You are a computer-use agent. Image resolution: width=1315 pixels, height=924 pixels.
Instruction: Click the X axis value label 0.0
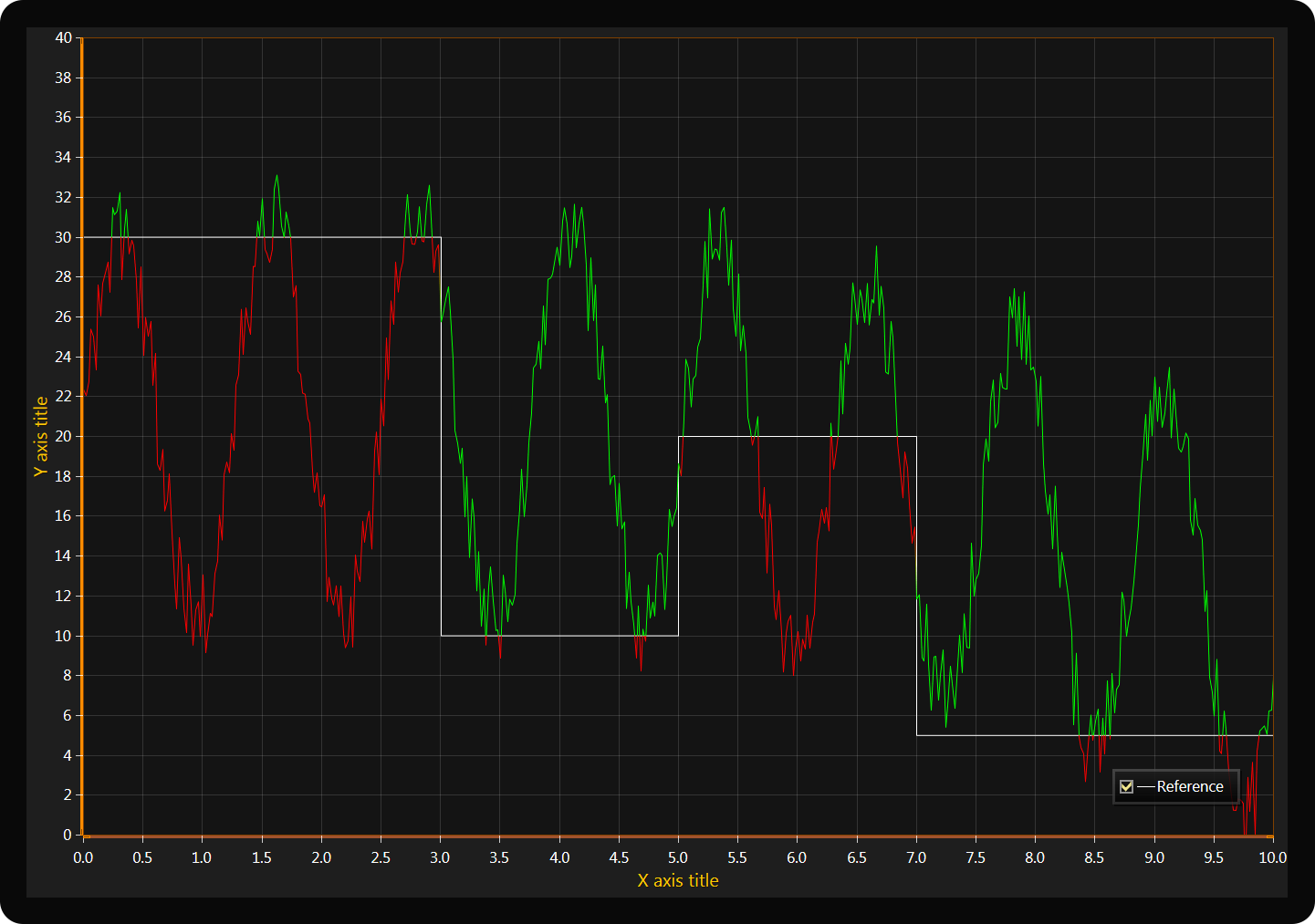pos(83,857)
